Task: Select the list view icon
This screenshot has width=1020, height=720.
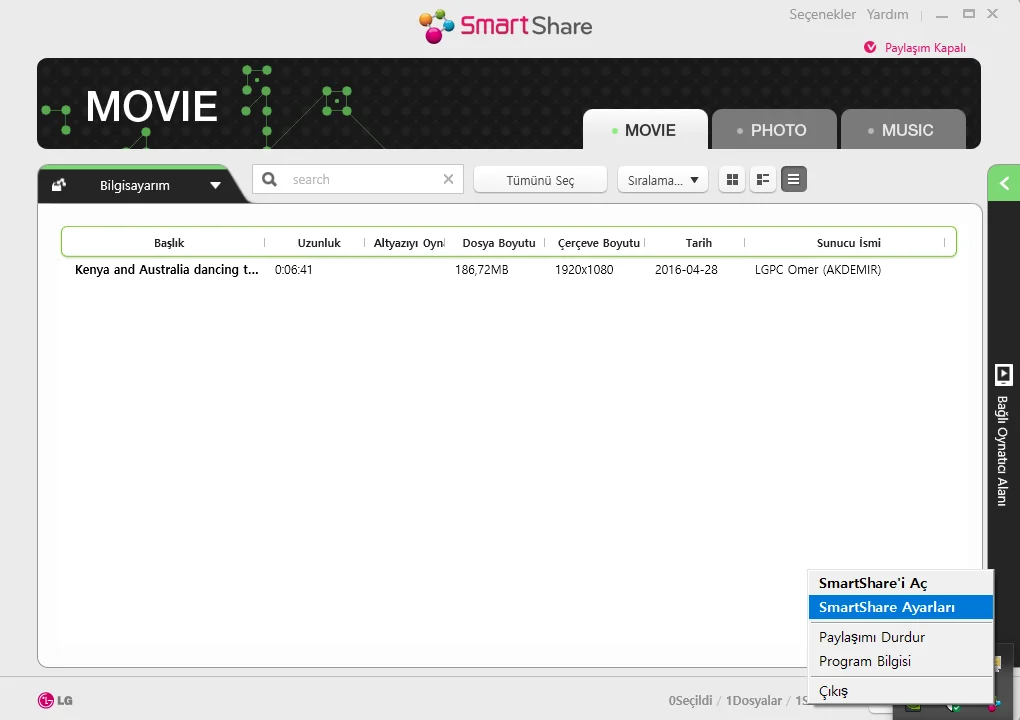Action: 794,180
